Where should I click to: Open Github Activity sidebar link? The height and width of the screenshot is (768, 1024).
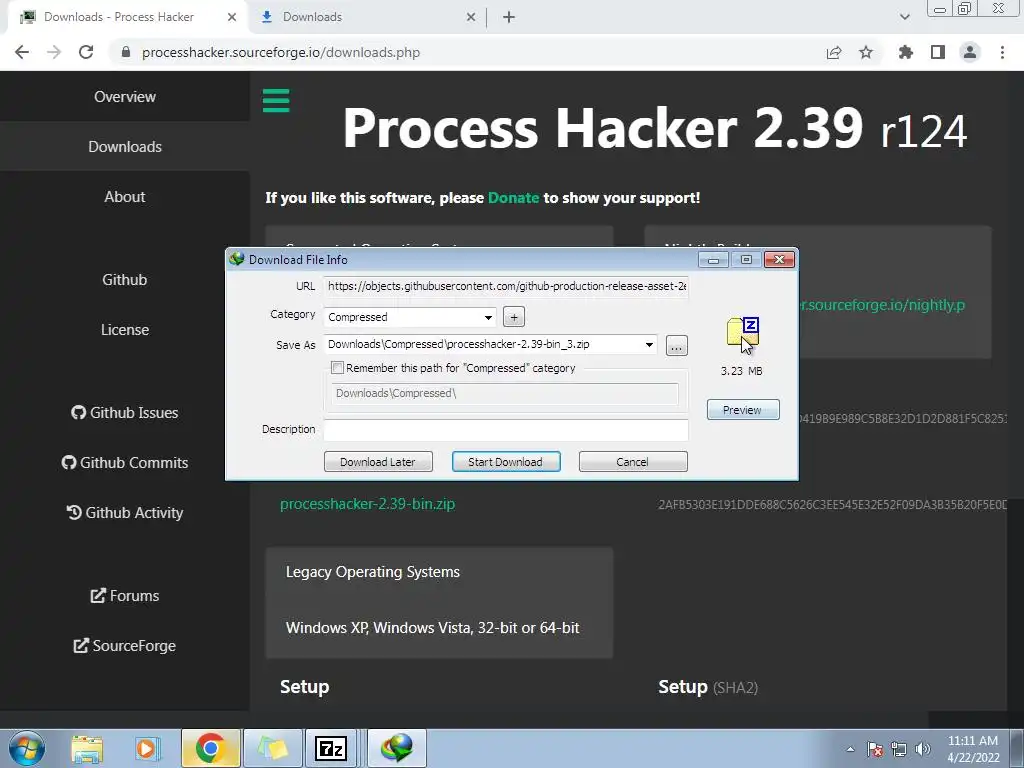click(x=125, y=513)
